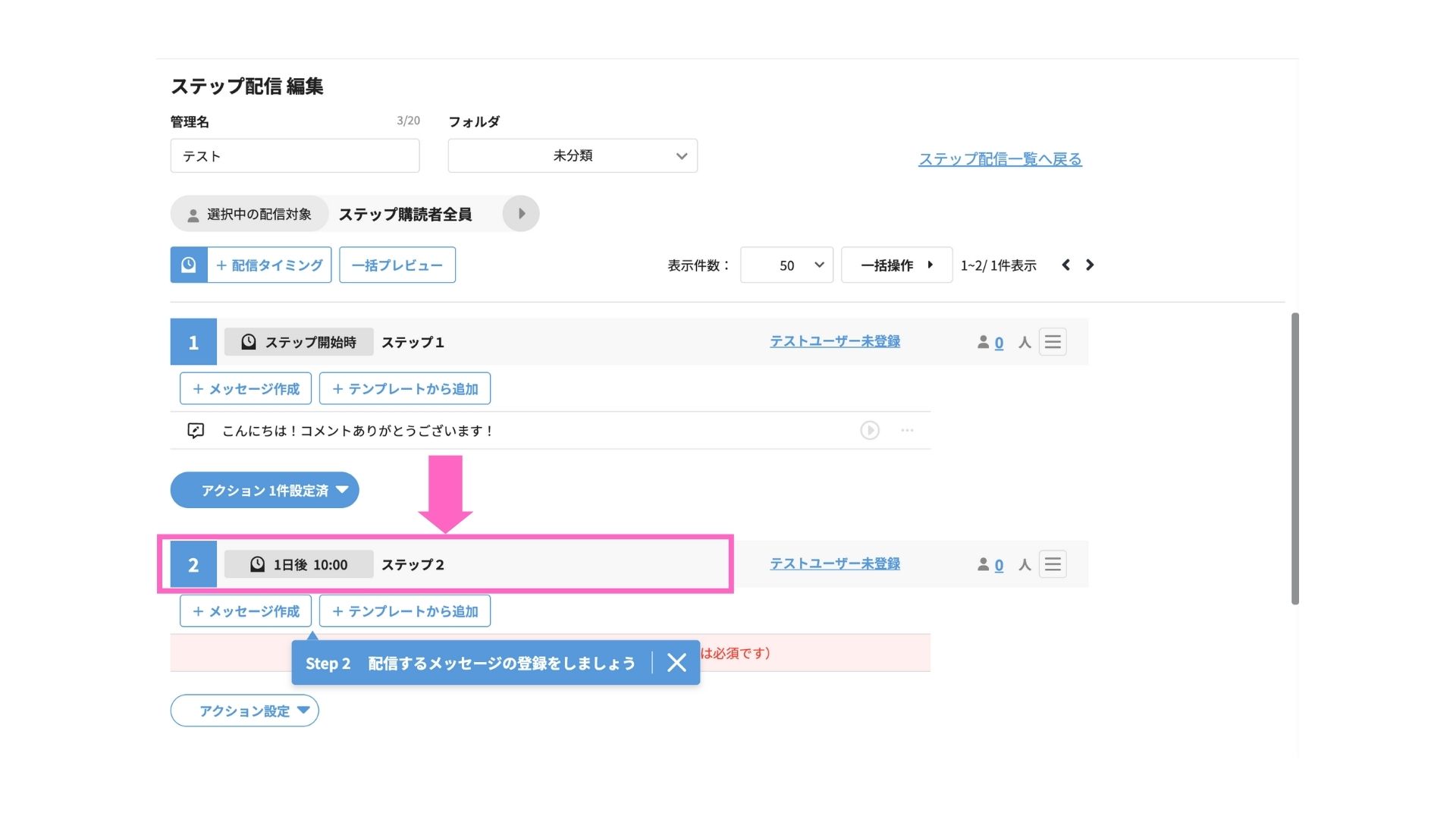This screenshot has height=819, width=1456.
Task: Click テンプレートから追加 under step 1
Action: [405, 389]
